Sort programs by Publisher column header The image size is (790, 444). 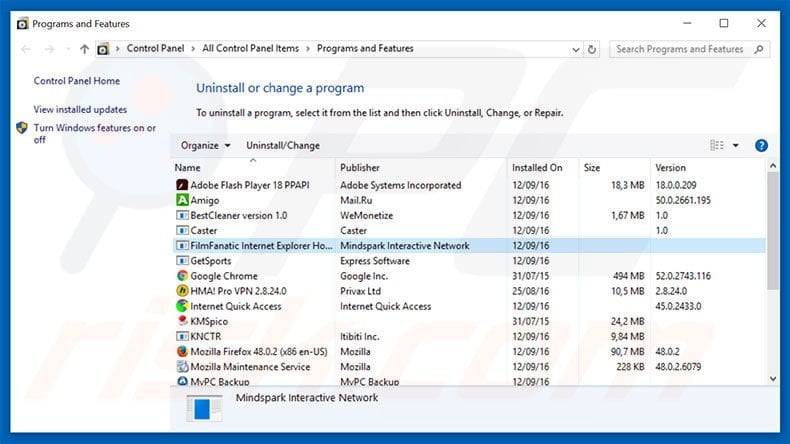[360, 168]
